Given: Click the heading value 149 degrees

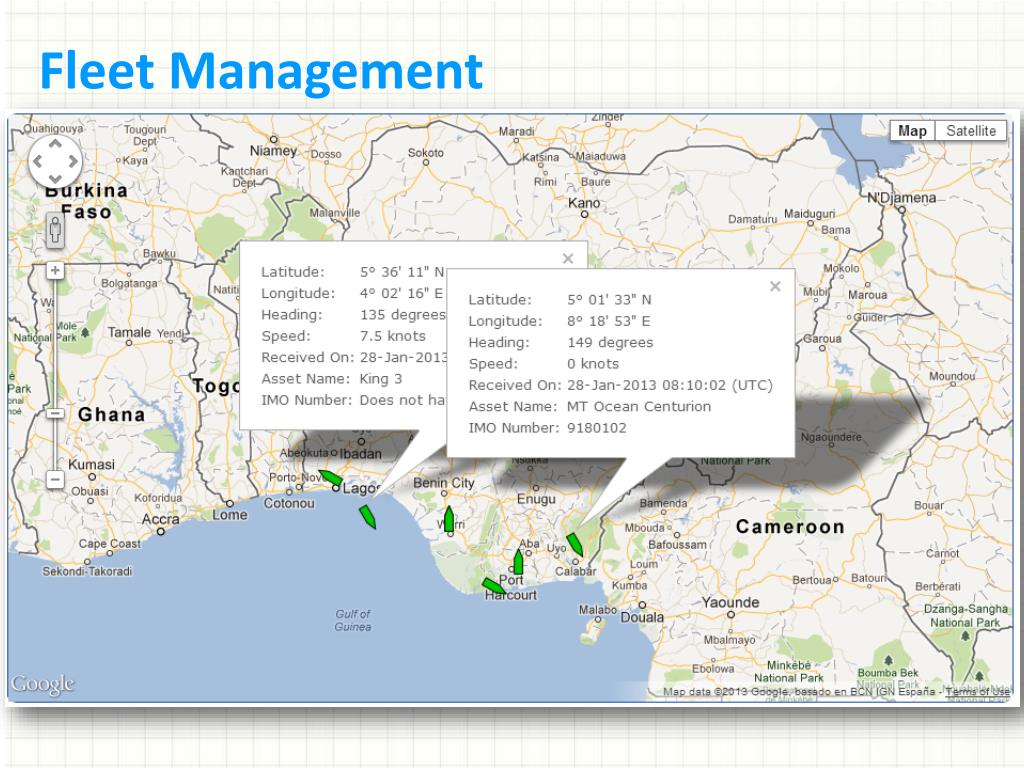Looking at the screenshot, I should click(610, 342).
